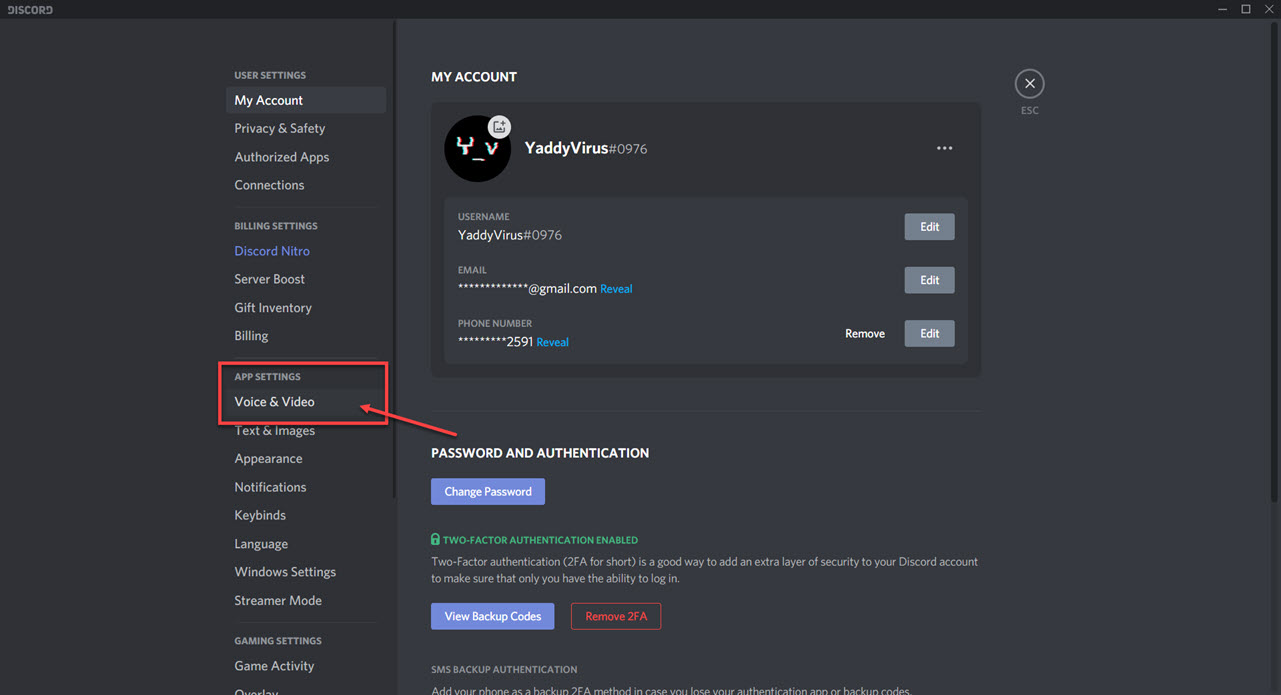The width and height of the screenshot is (1281, 695).
Task: Click View Backup Codes
Action: pos(492,616)
